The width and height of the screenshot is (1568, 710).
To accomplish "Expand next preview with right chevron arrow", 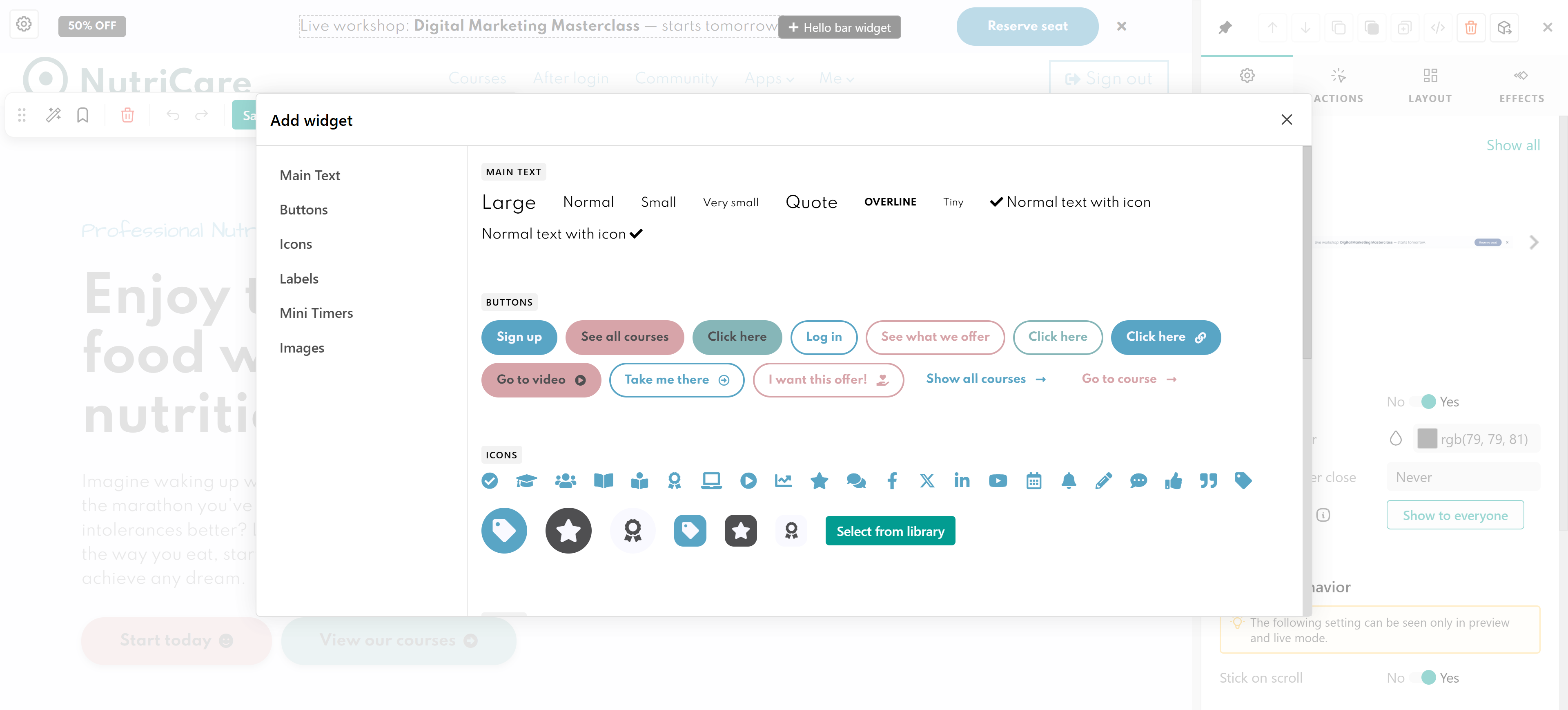I will click(x=1533, y=242).
